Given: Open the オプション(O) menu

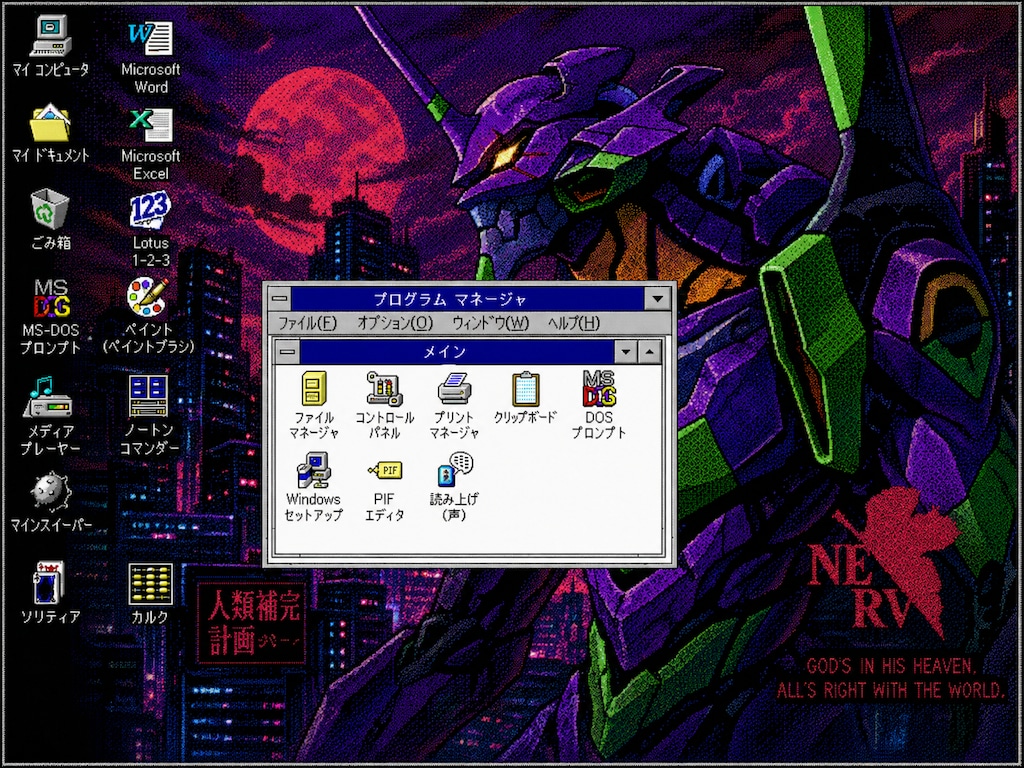Looking at the screenshot, I should coord(395,323).
